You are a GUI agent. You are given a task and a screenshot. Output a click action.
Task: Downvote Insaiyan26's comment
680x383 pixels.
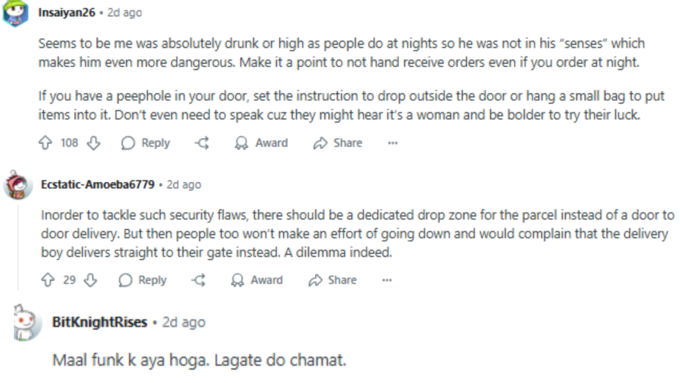[94, 143]
